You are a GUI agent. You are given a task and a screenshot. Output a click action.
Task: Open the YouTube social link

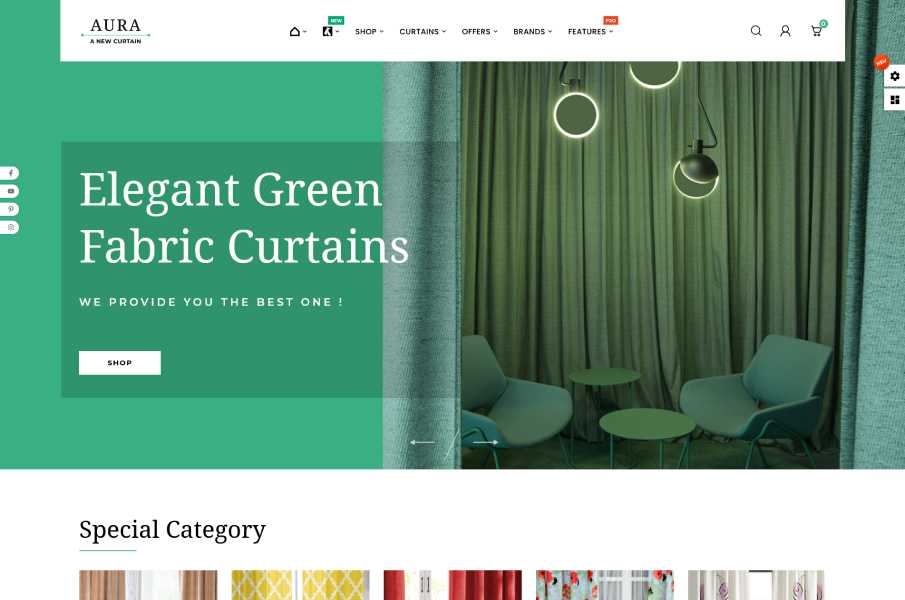[10, 191]
